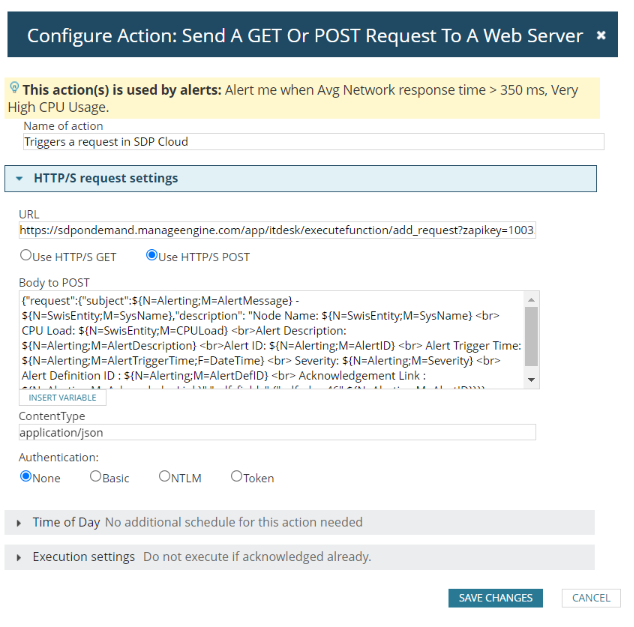This screenshot has width=634, height=627.
Task: Click the Name of action field
Action: pyautogui.click(x=314, y=142)
